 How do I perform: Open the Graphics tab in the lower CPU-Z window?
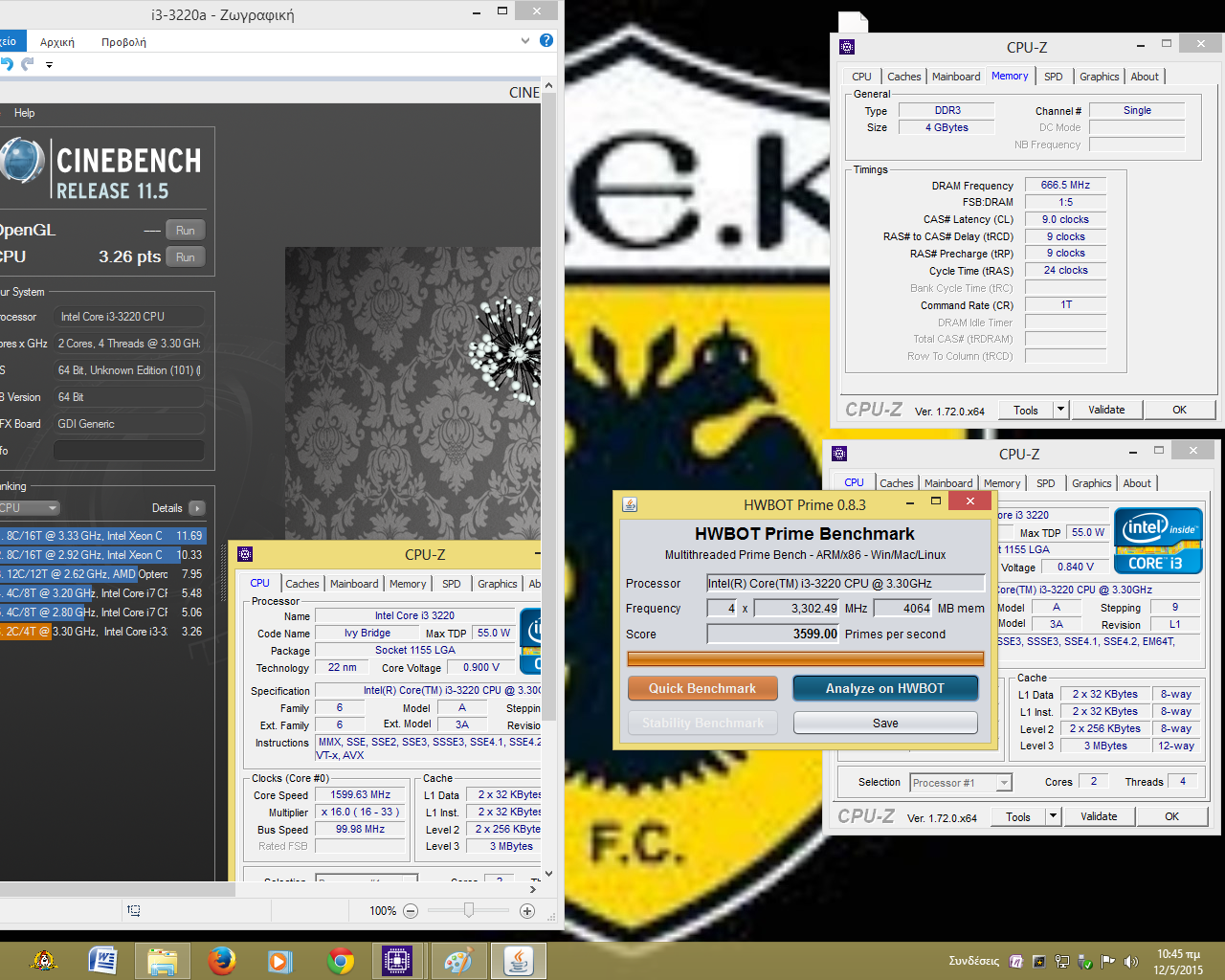(x=1091, y=483)
